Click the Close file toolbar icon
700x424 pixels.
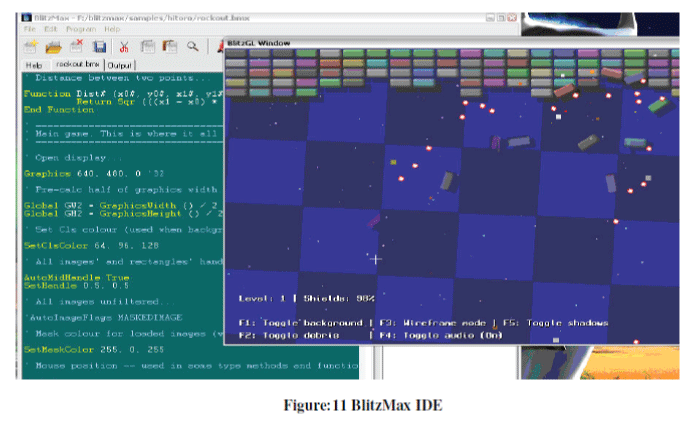coord(76,46)
